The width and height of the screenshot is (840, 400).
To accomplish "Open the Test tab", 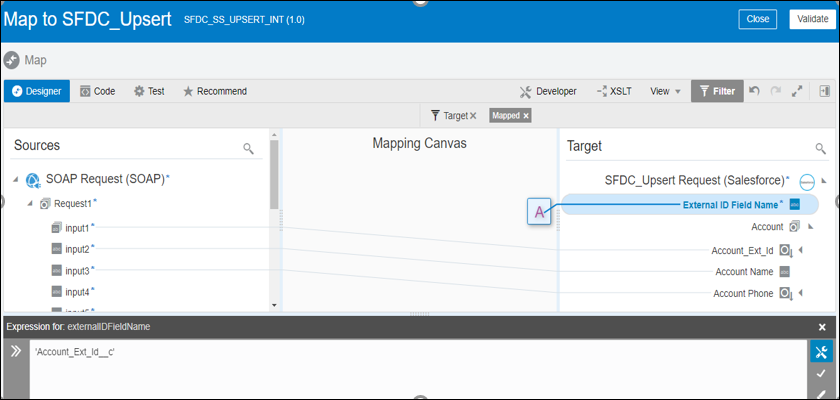I will (x=149, y=91).
